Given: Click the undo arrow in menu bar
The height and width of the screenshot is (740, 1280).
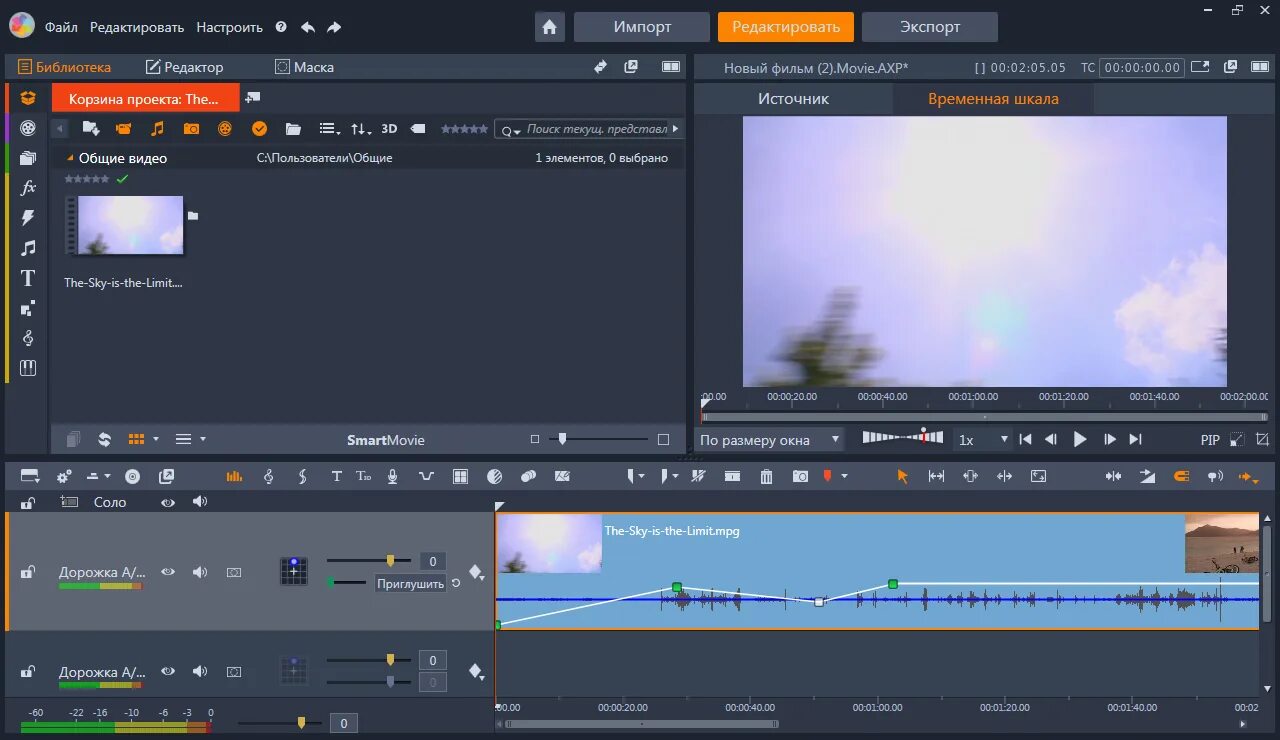Looking at the screenshot, I should (x=308, y=27).
